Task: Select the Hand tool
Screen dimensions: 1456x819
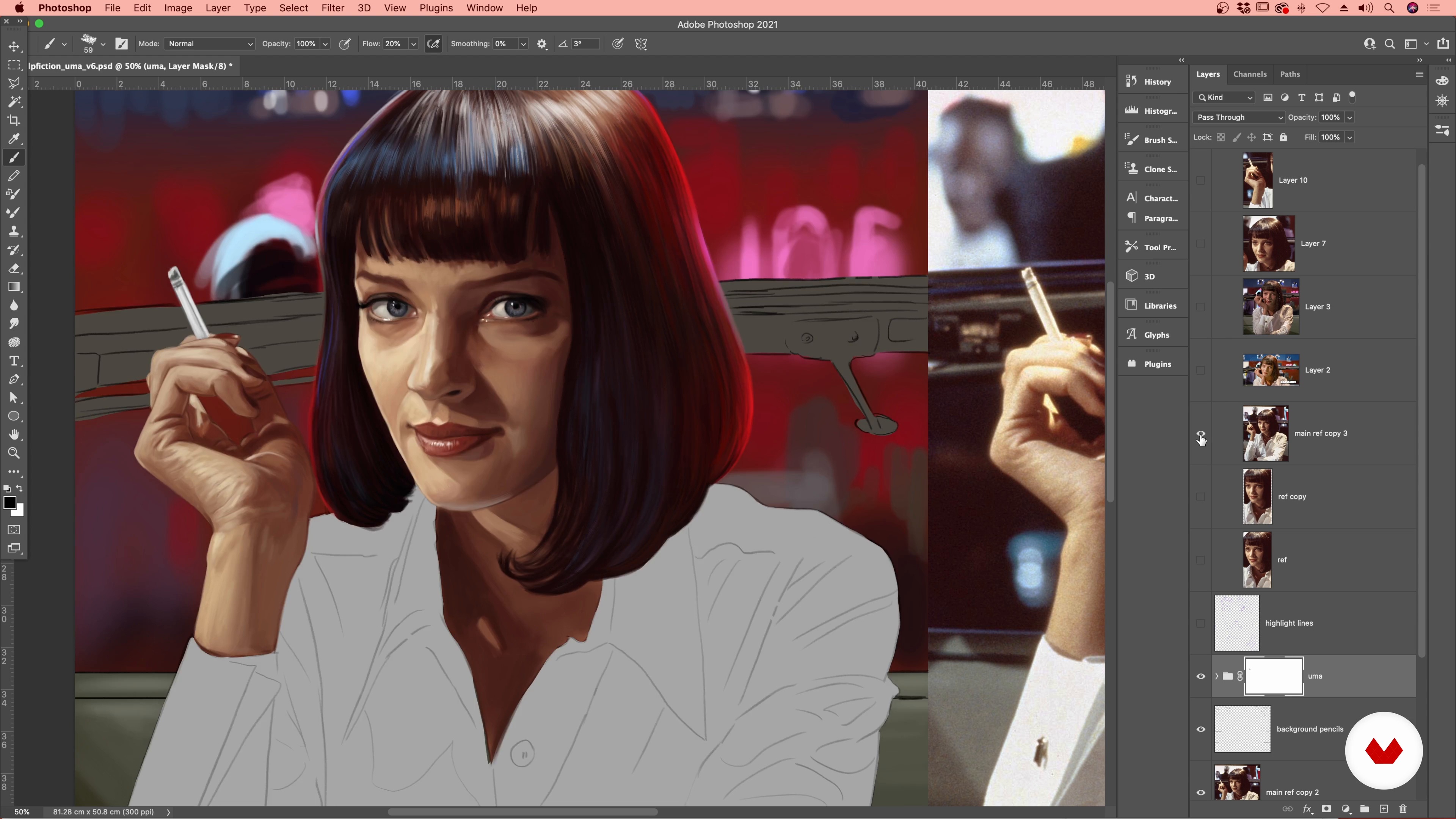Action: point(14,435)
